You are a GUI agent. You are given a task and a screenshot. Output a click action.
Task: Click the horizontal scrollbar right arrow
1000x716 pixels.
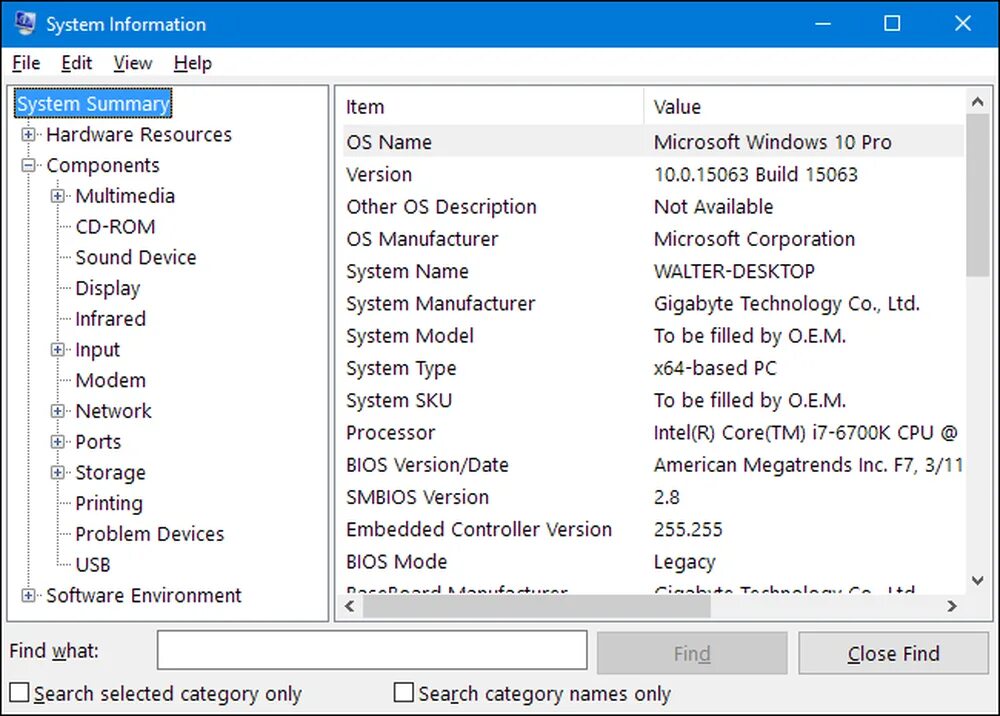point(952,606)
